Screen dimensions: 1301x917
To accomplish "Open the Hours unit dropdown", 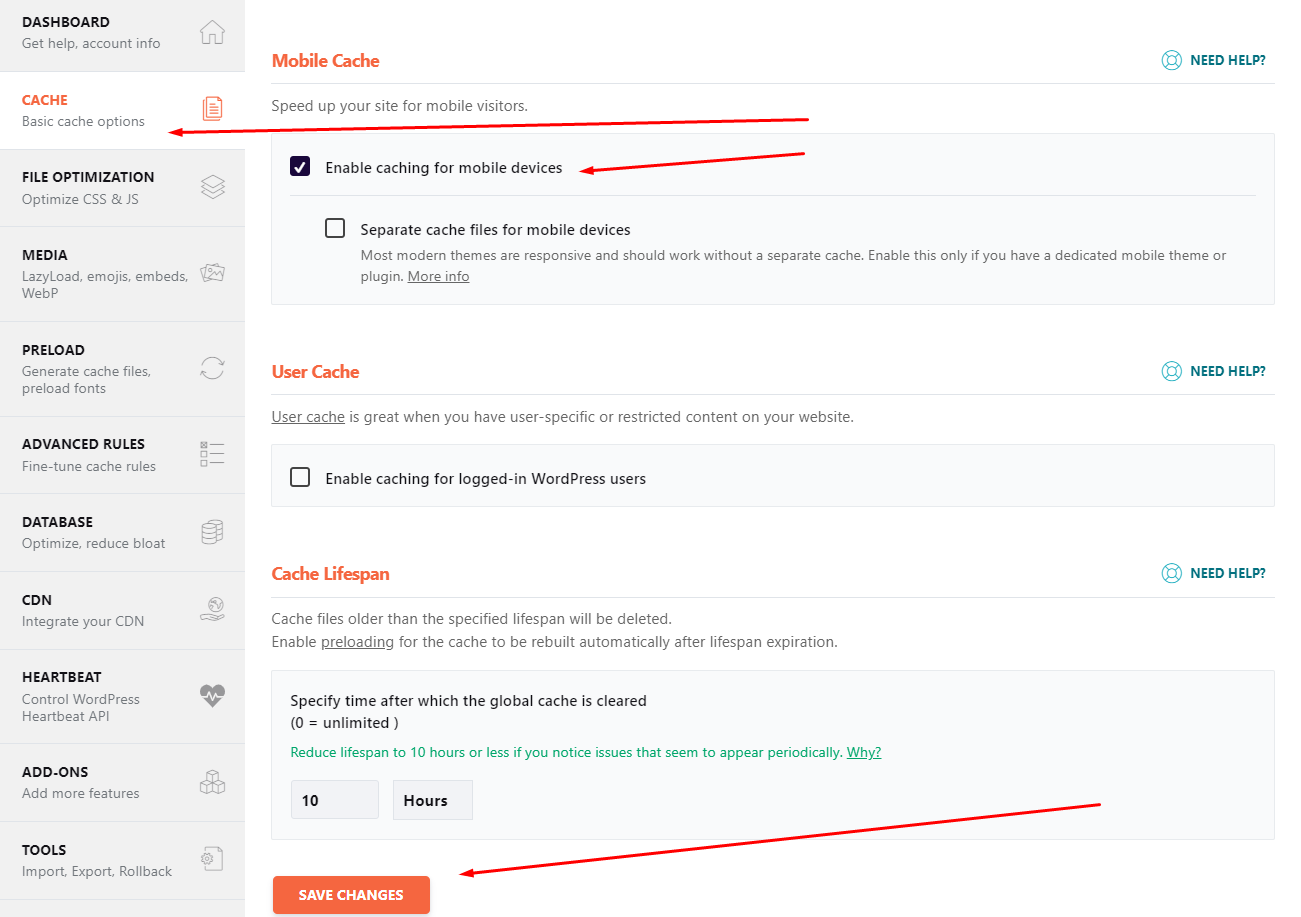I will coord(432,800).
